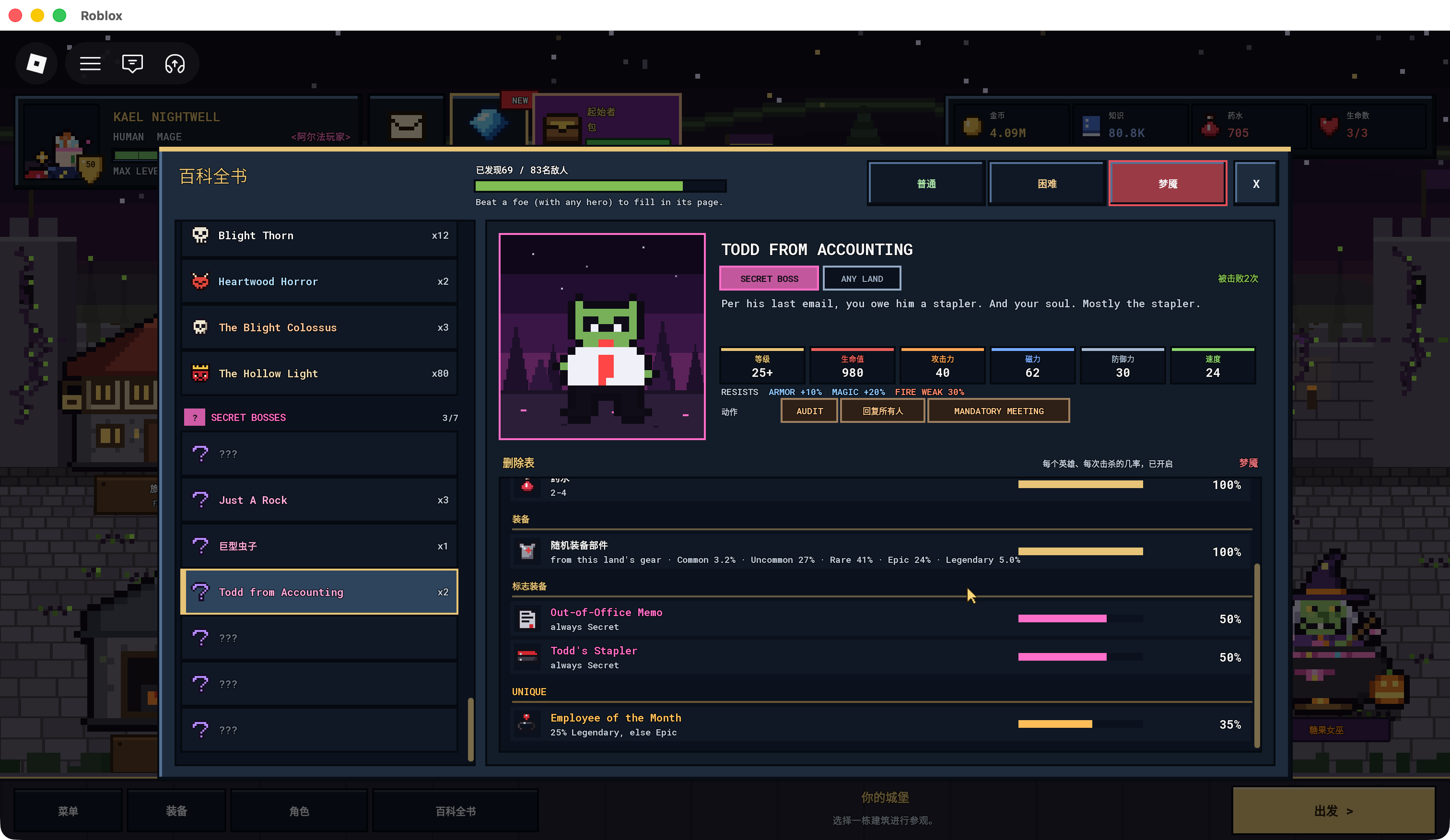The image size is (1450, 840).
Task: Click the 速度 24 stat box
Action: point(1212,366)
